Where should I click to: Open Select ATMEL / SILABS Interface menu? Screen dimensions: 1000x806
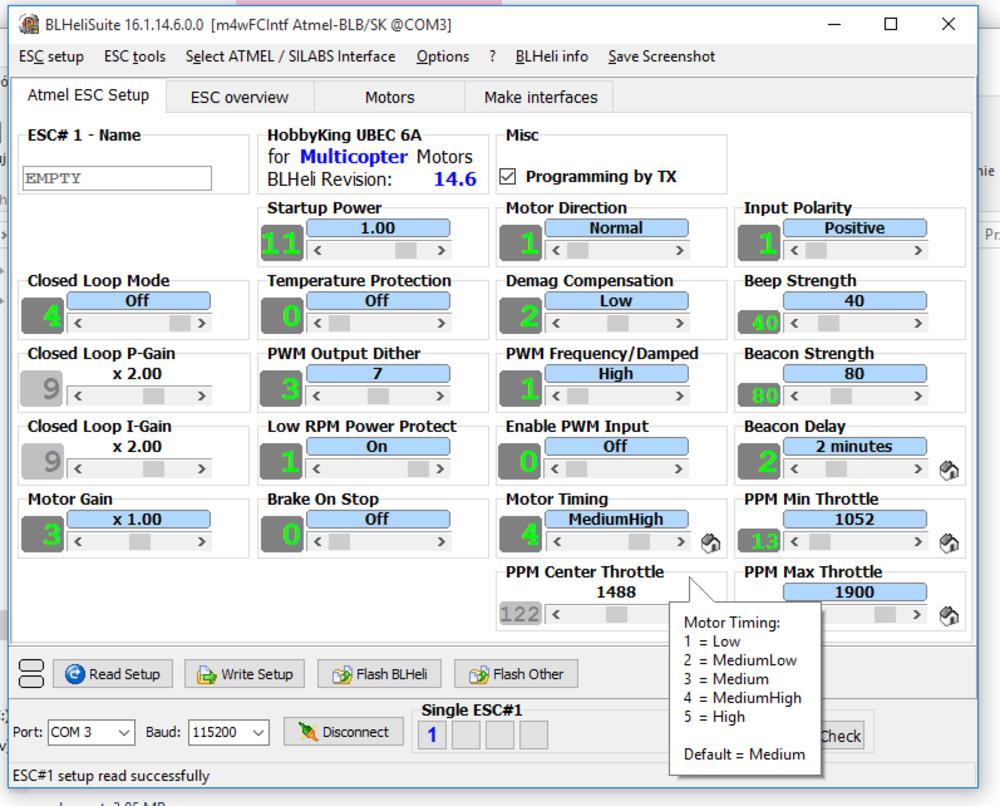pyautogui.click(x=290, y=57)
